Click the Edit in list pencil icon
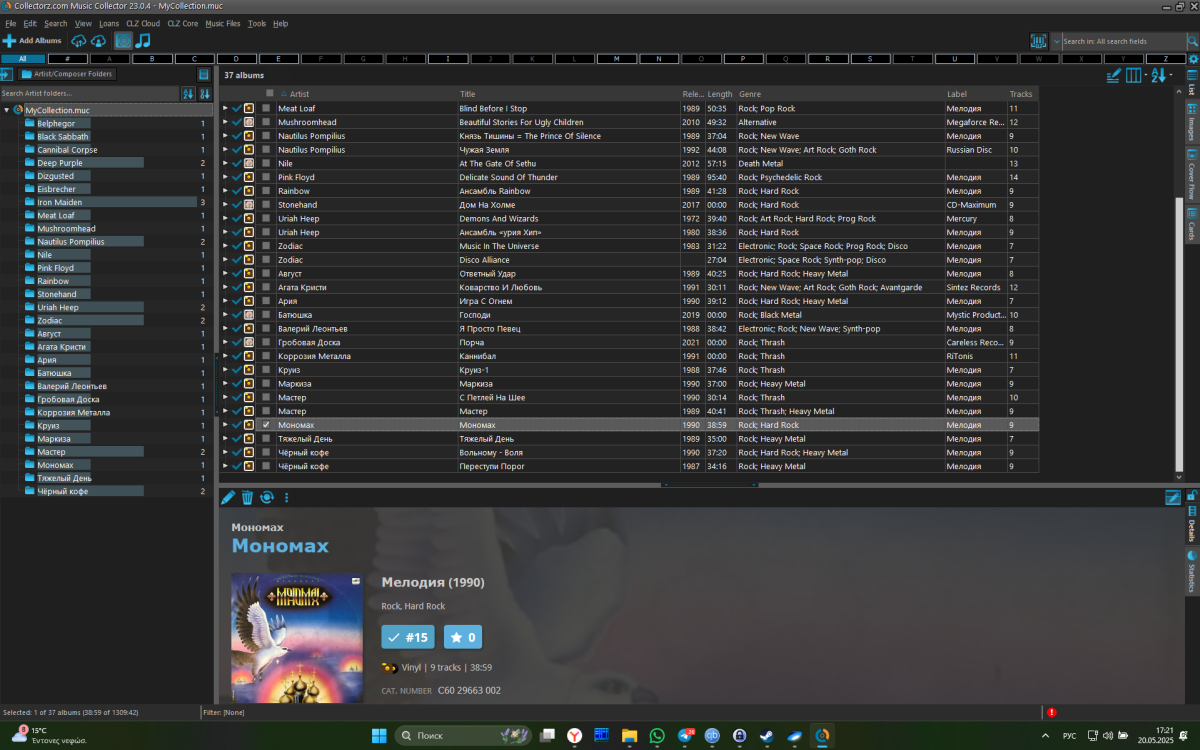Screen dimensions: 1200x750 (1114, 75)
